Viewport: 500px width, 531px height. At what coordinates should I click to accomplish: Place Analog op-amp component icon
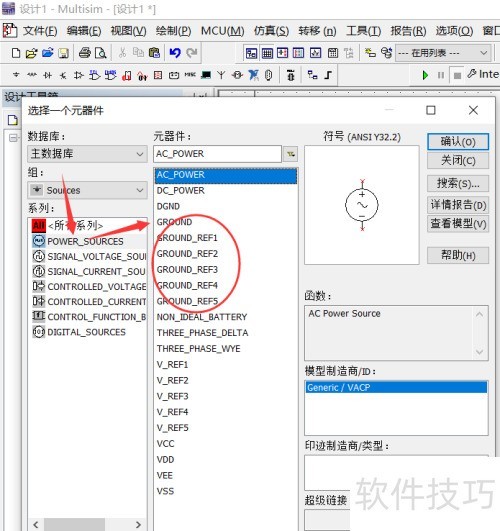click(x=79, y=75)
